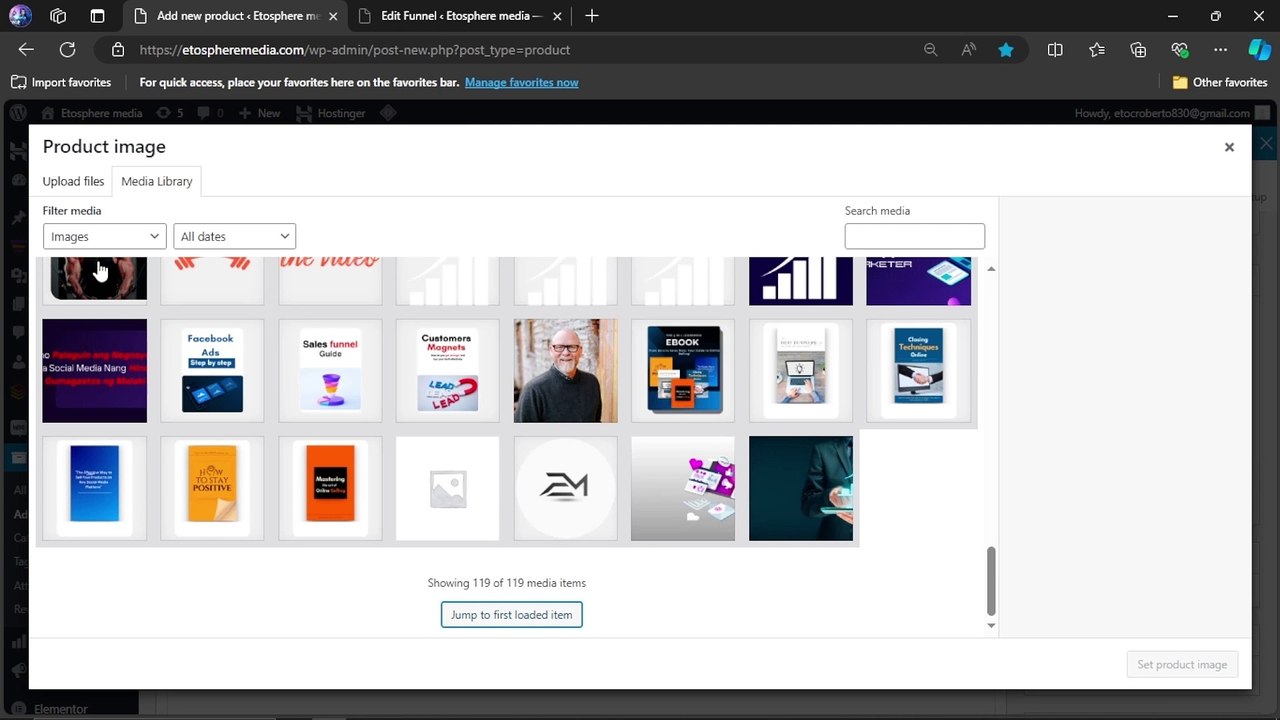This screenshot has height=720, width=1280.
Task: Select the white bar chart on navy thumbnail
Action: pyautogui.click(x=801, y=281)
